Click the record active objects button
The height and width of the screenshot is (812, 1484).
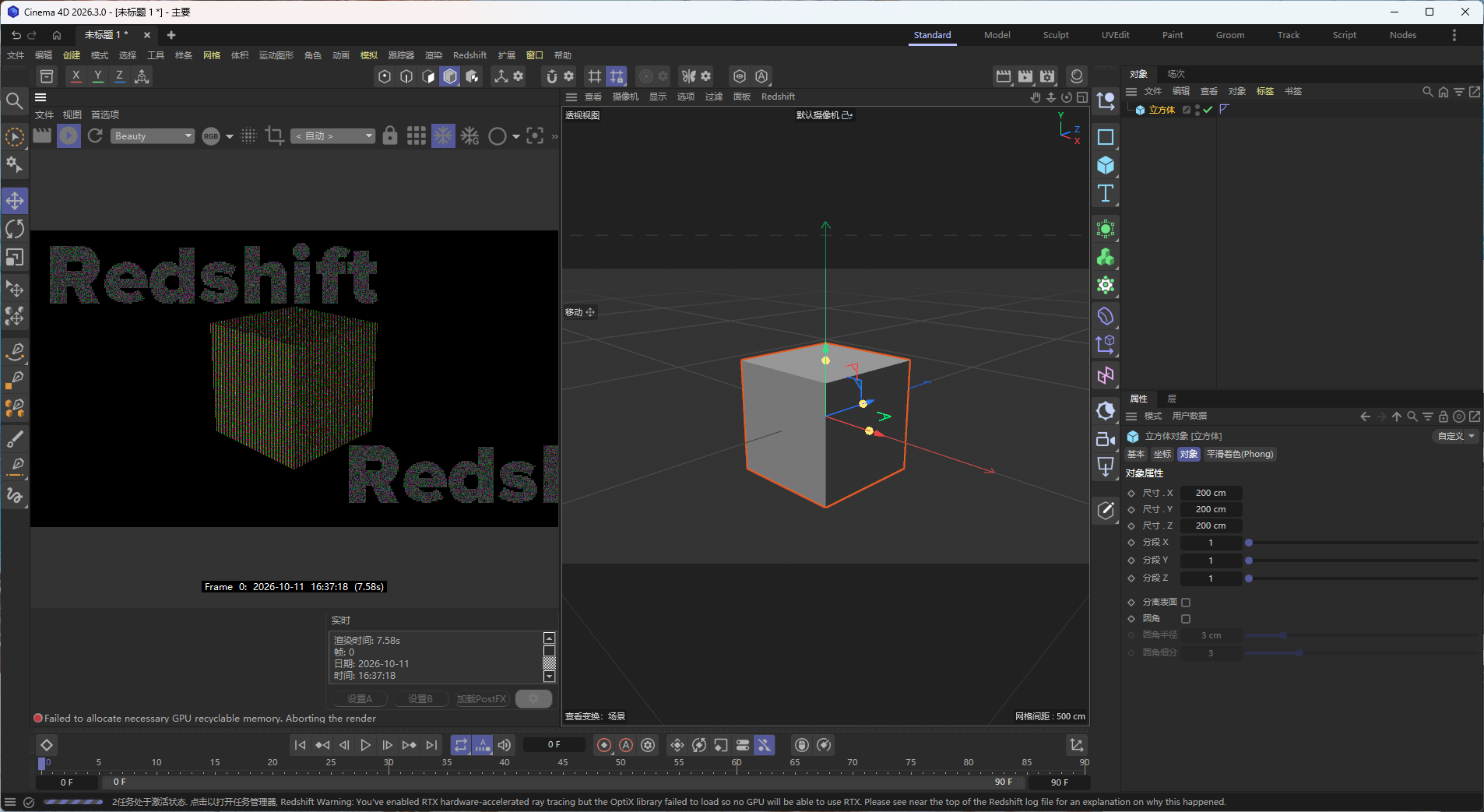[x=604, y=745]
